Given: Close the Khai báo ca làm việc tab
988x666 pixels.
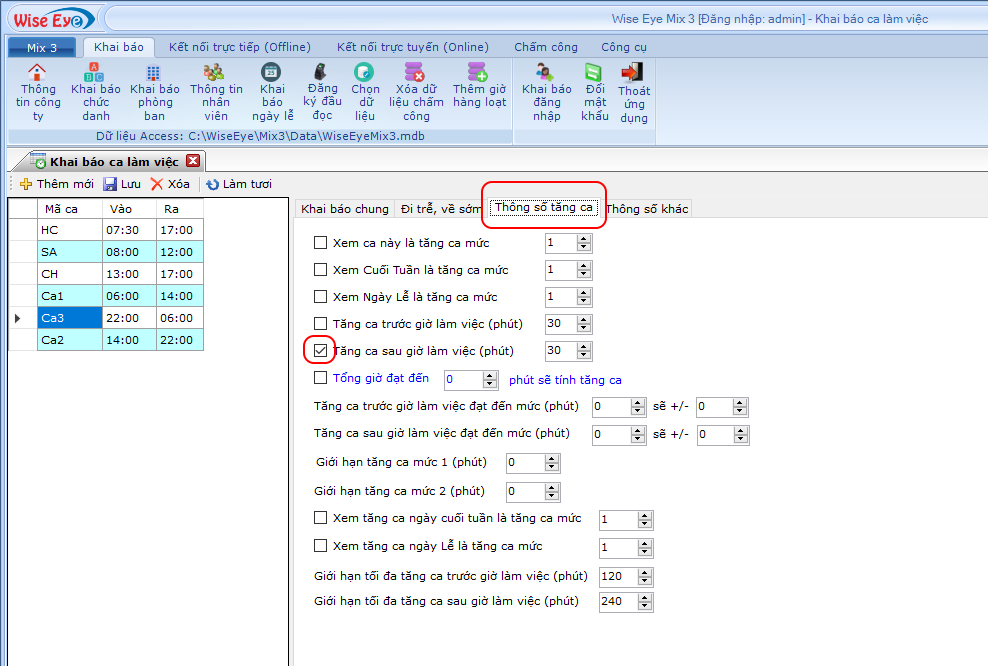Looking at the screenshot, I should point(193,161).
